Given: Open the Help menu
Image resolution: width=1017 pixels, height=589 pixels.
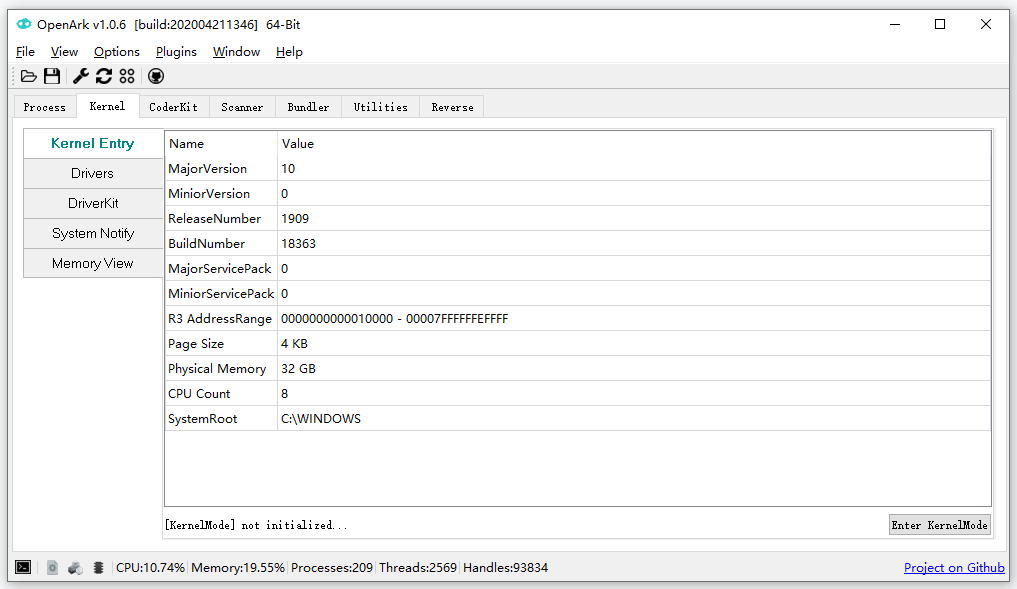Looking at the screenshot, I should [289, 52].
